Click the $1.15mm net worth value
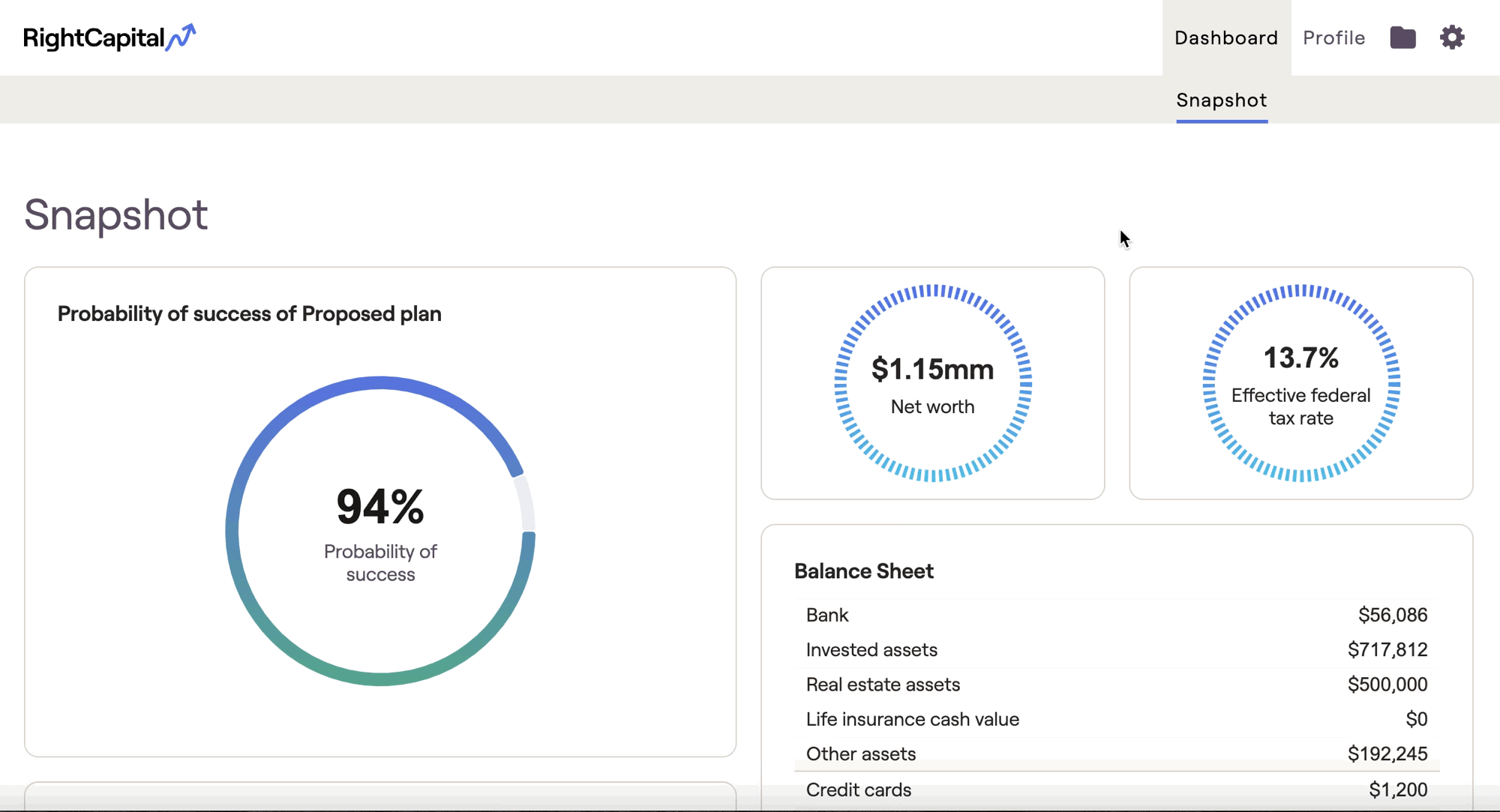The width and height of the screenshot is (1500, 812). click(x=932, y=369)
